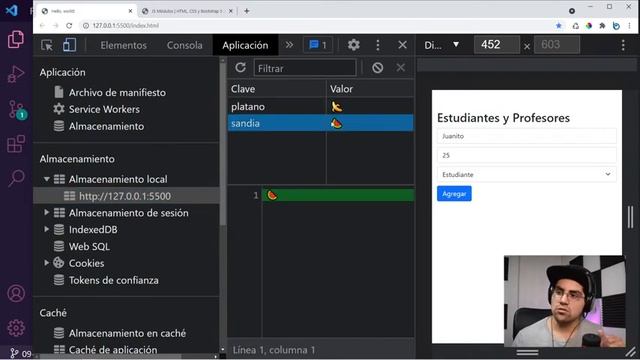
Task: Open browser extensions puzzle icon
Action: [602, 26]
